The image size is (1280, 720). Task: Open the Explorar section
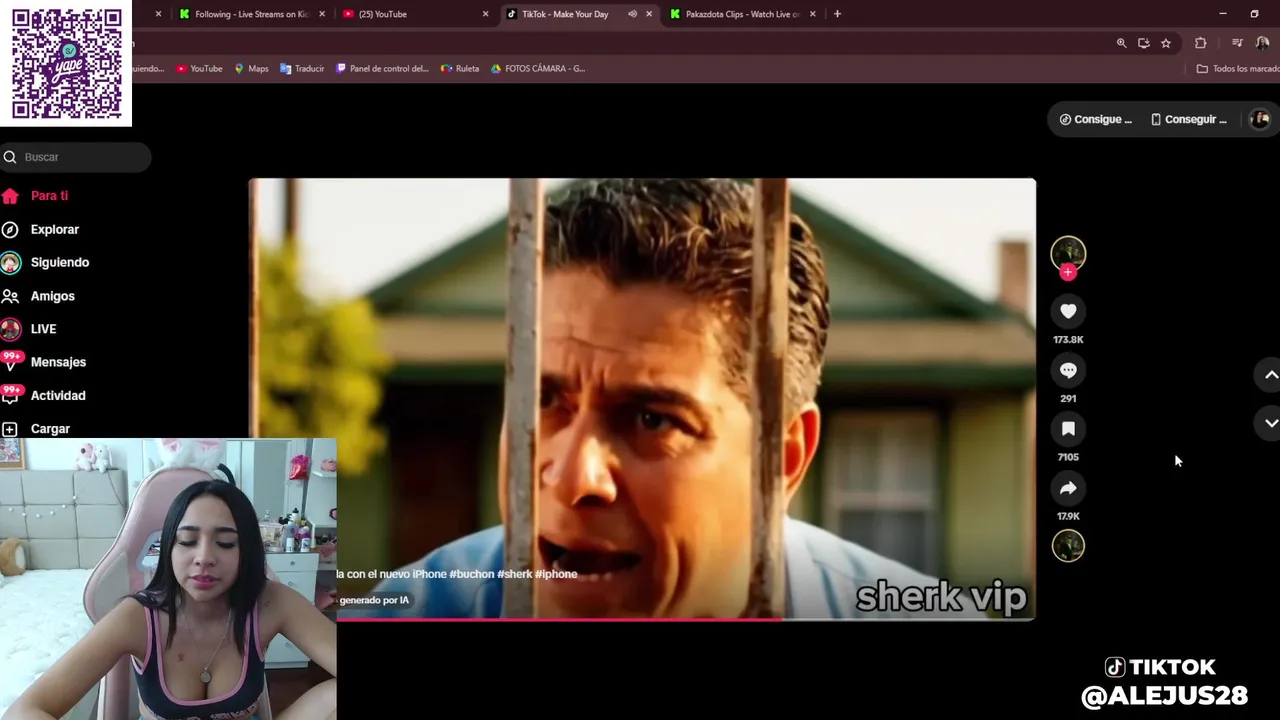40,229
